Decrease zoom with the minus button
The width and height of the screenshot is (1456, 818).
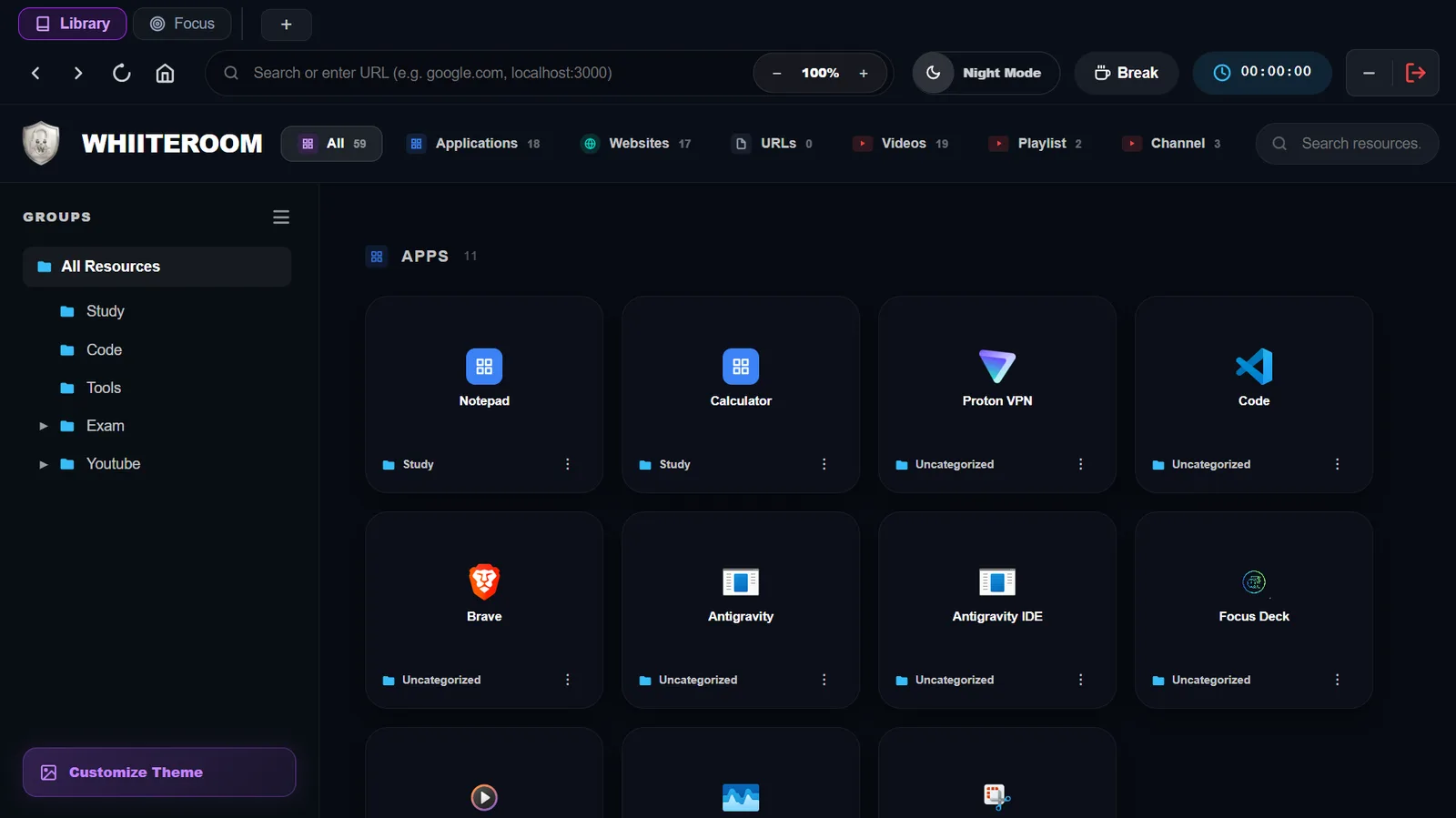(776, 73)
